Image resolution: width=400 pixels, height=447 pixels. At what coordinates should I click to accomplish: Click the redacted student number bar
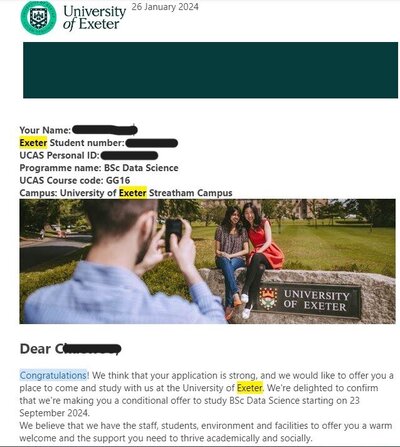pos(152,143)
